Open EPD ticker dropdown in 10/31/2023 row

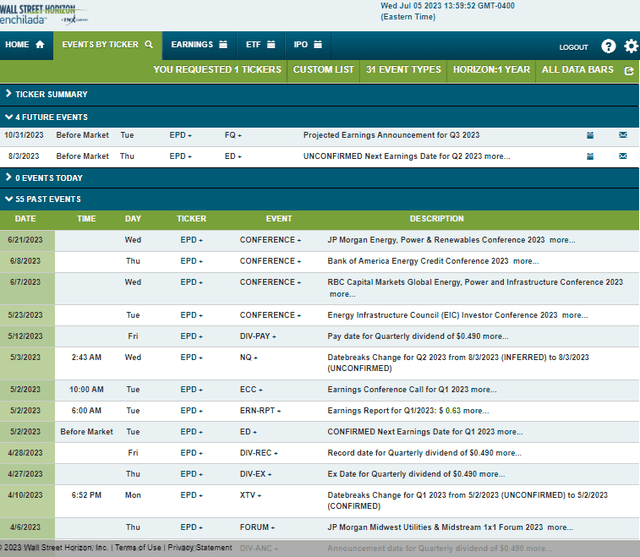click(x=180, y=135)
